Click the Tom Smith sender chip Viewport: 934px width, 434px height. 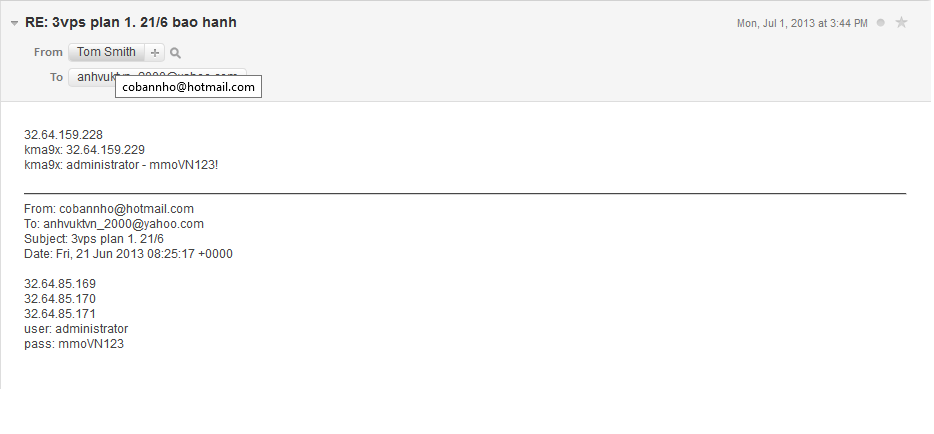click(x=109, y=52)
